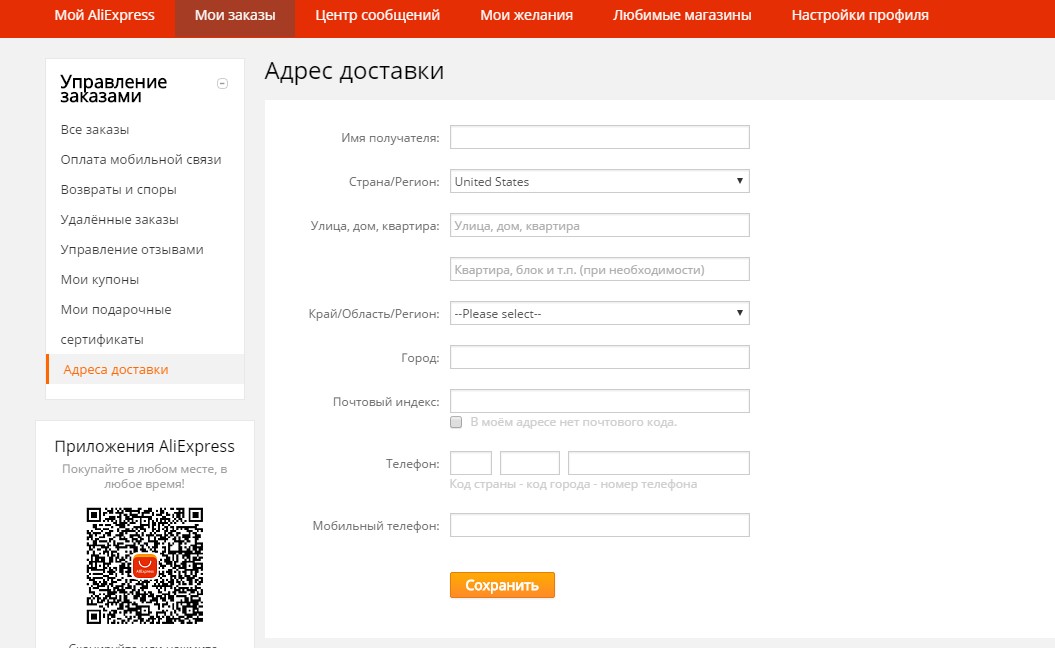This screenshot has height=648, width=1055.
Task: Expand the Край/Область/Регион dropdown
Action: click(x=599, y=313)
